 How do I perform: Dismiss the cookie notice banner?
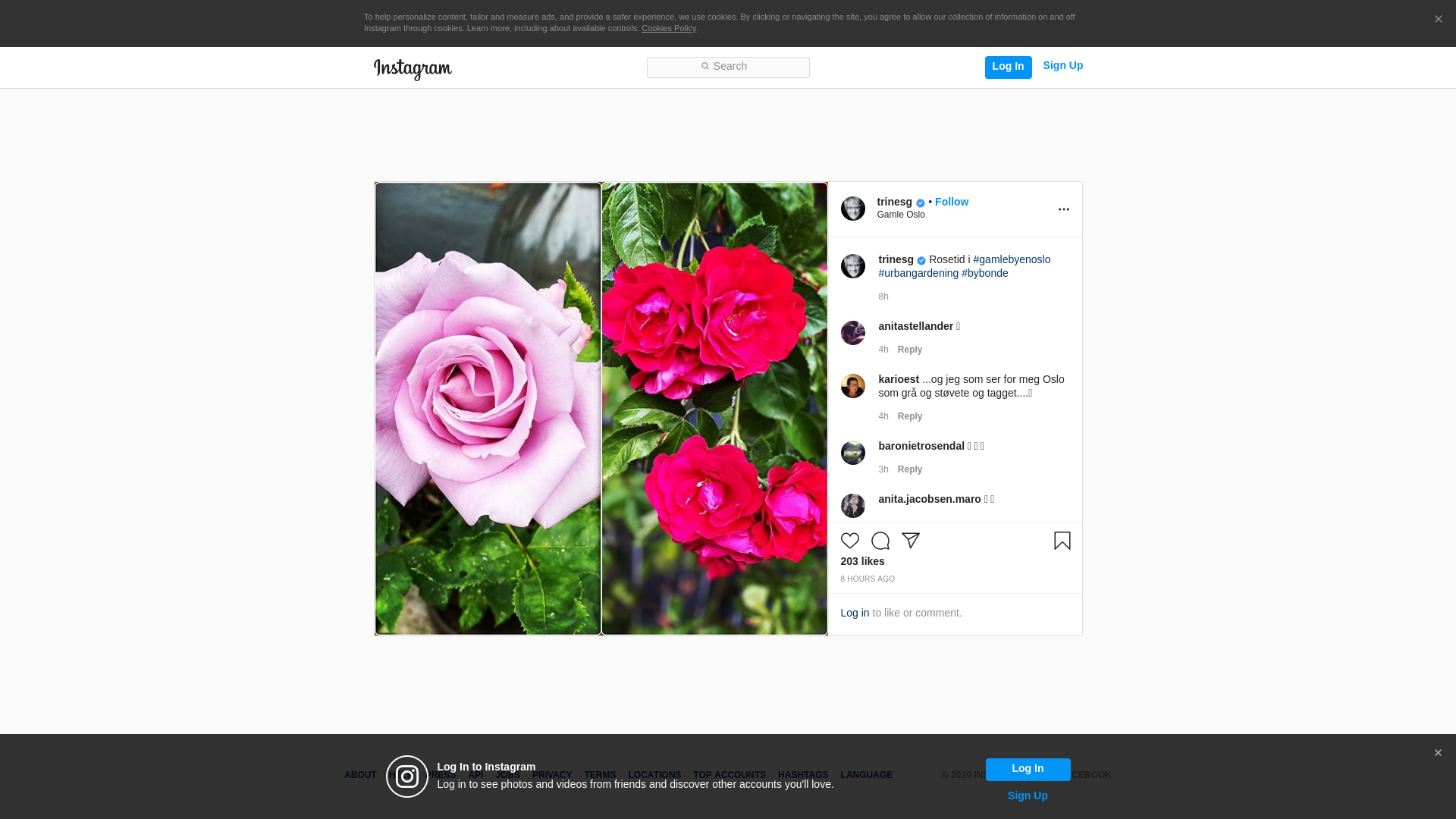(1438, 20)
